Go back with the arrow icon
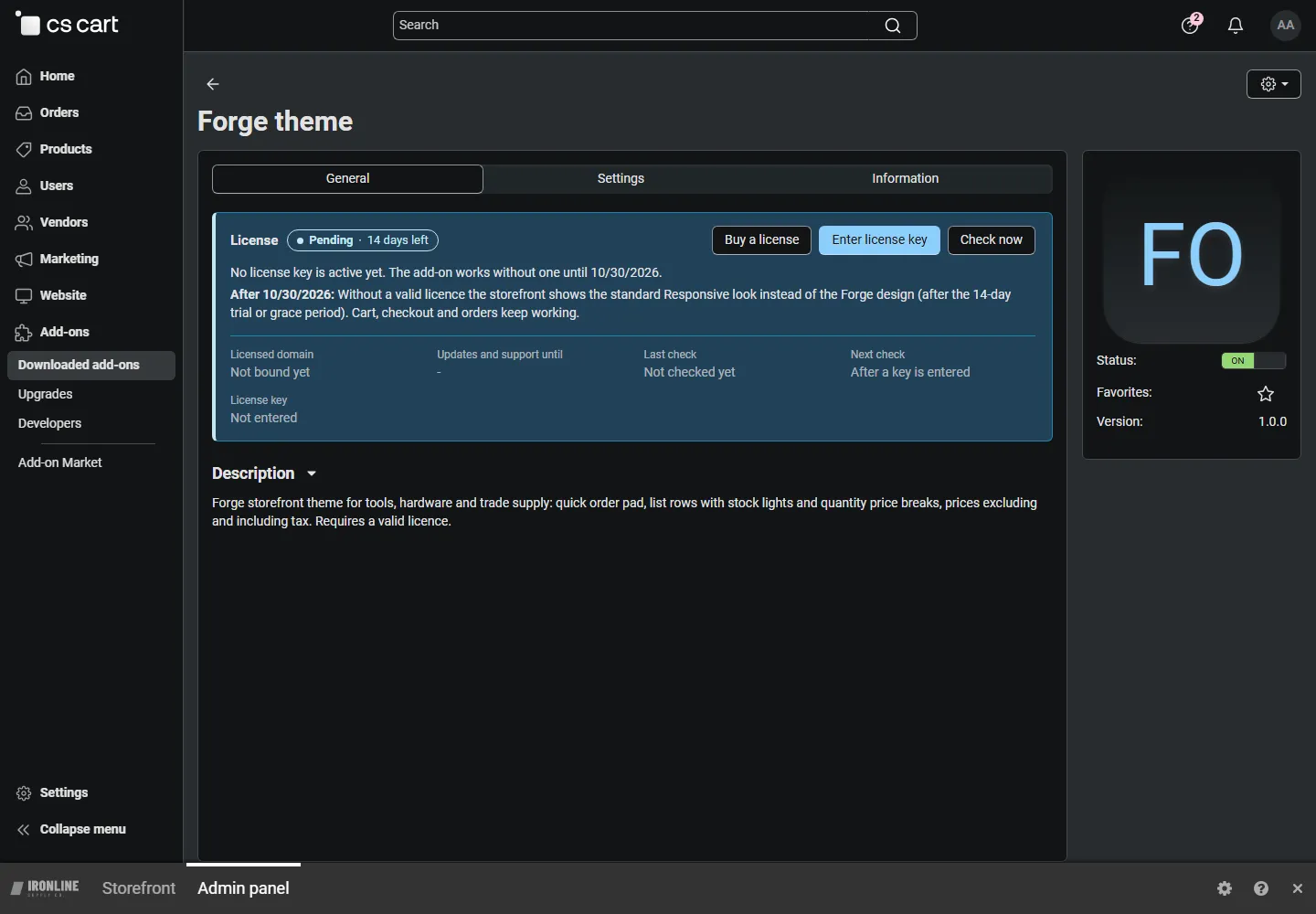This screenshot has width=1316, height=914. (x=213, y=84)
